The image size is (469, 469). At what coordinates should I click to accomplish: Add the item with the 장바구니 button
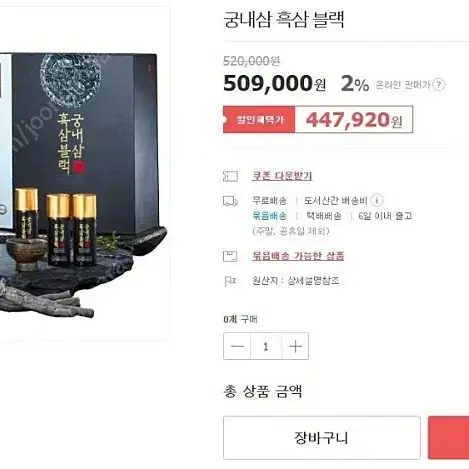[322, 438]
